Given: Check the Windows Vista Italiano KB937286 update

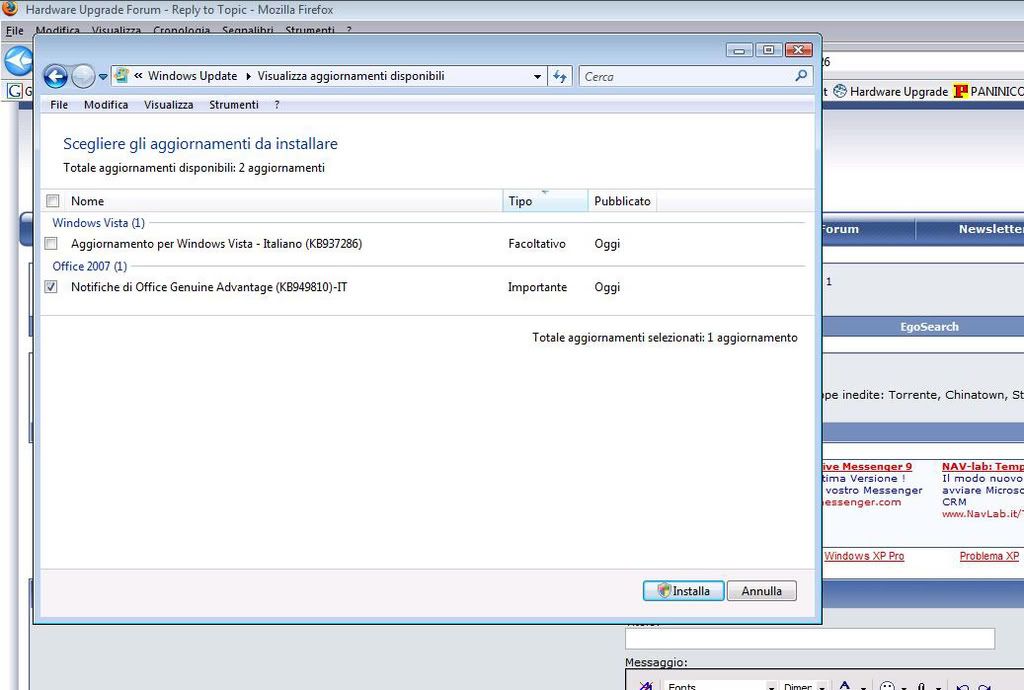Looking at the screenshot, I should click(51, 244).
